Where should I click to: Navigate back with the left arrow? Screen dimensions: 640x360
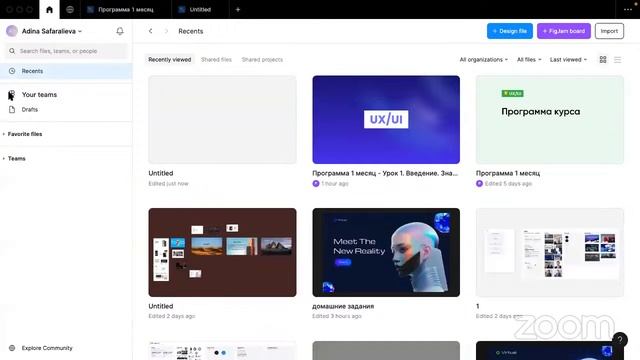pos(151,31)
